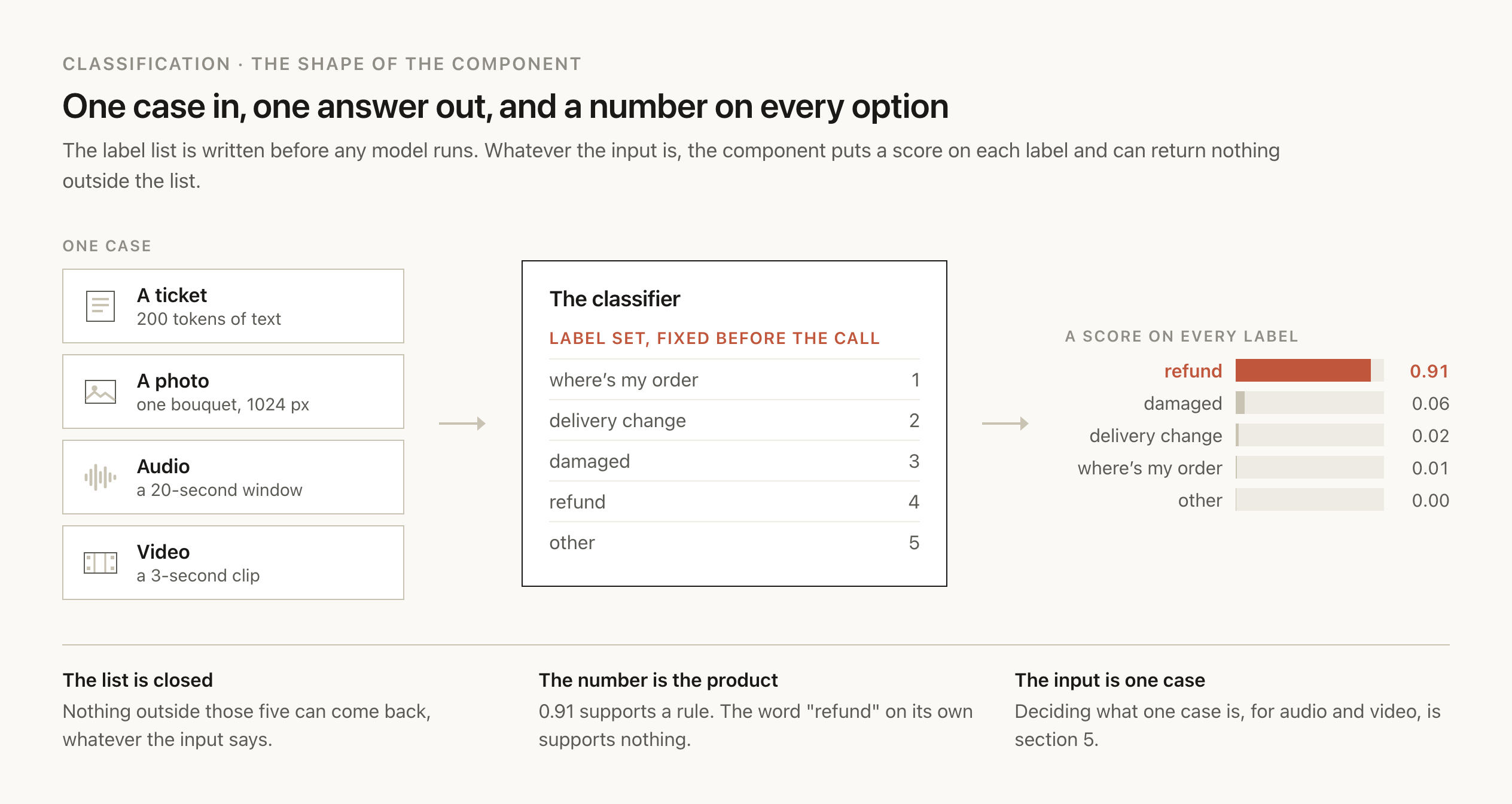Select the 'A photo' input card
This screenshot has width=1512, height=804.
coord(233,392)
